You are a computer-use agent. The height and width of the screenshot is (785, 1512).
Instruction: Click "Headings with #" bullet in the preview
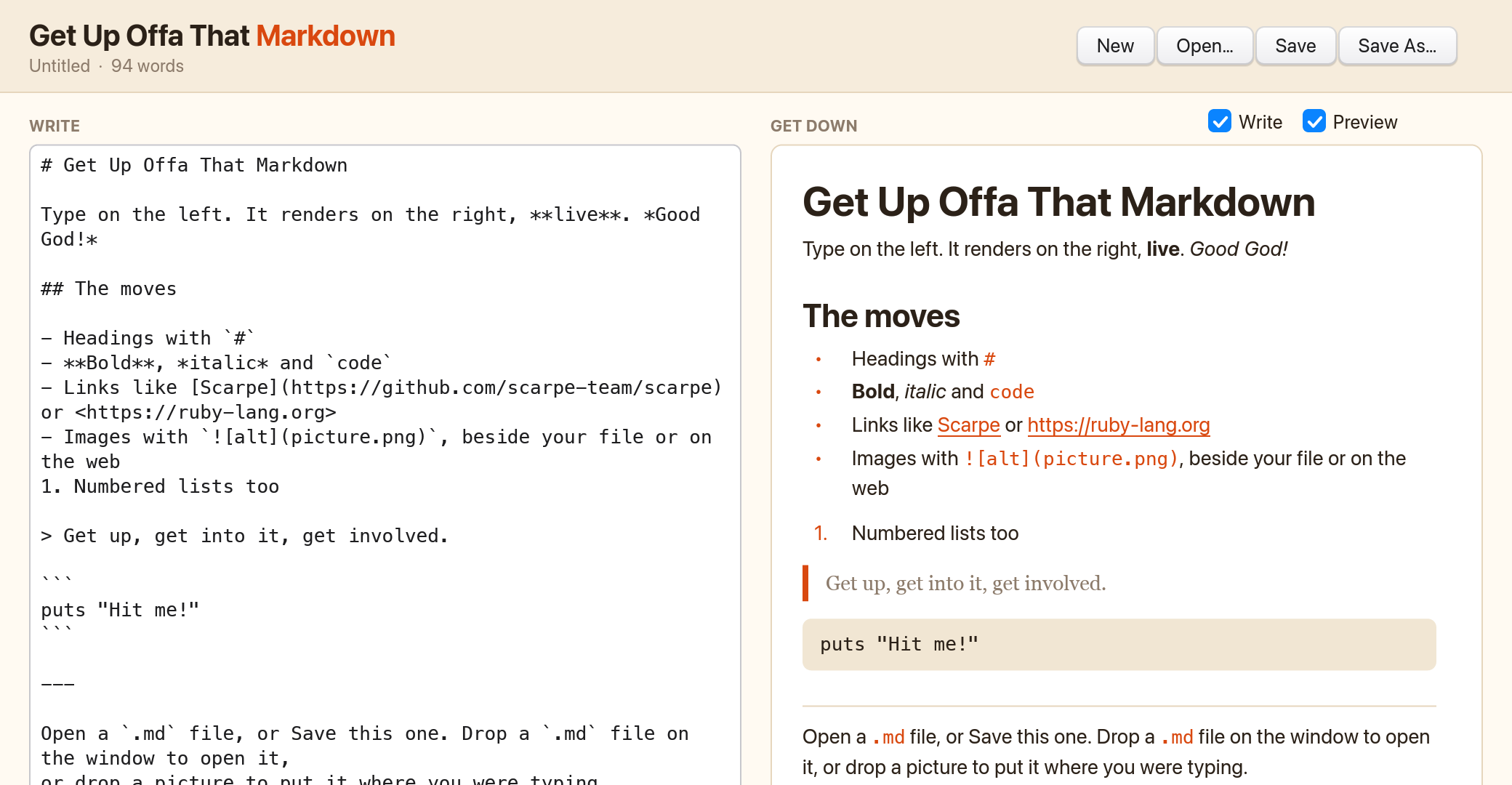click(923, 359)
